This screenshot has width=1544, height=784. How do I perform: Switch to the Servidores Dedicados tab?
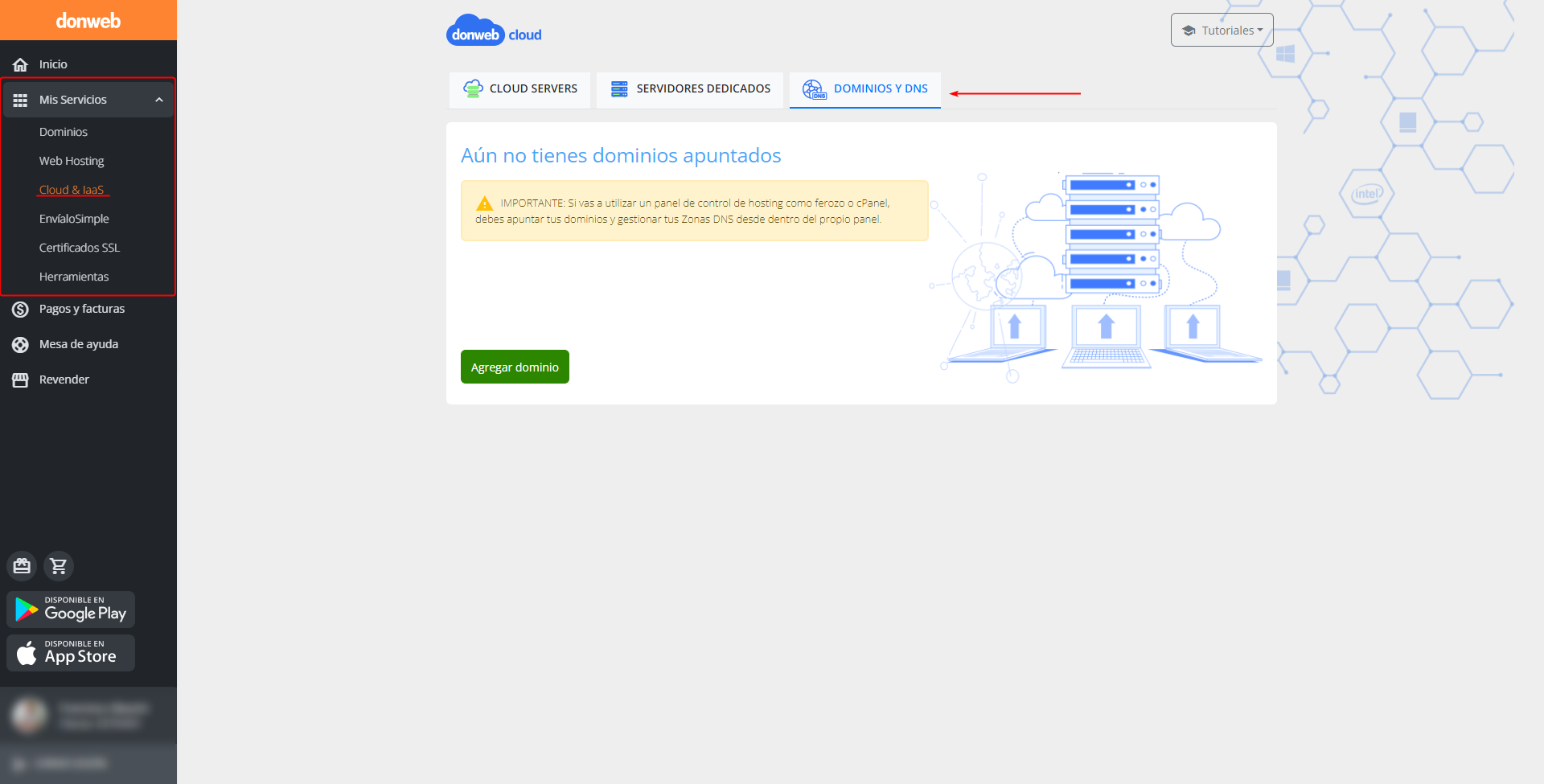pos(690,89)
